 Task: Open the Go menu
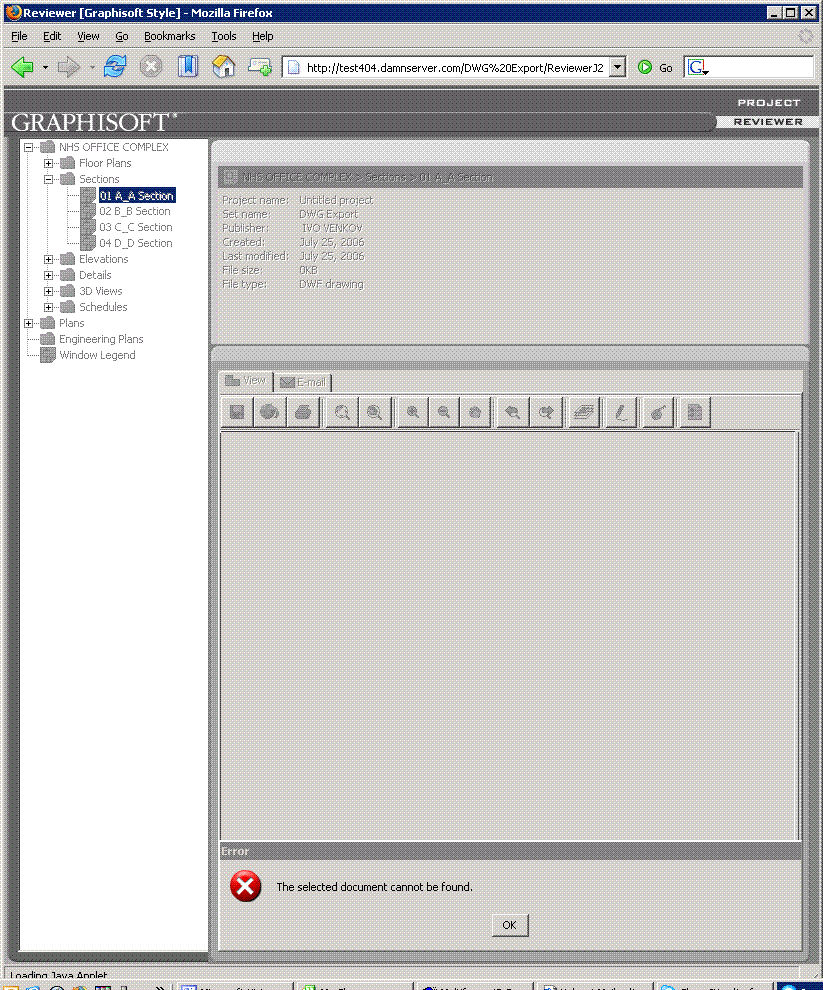122,36
